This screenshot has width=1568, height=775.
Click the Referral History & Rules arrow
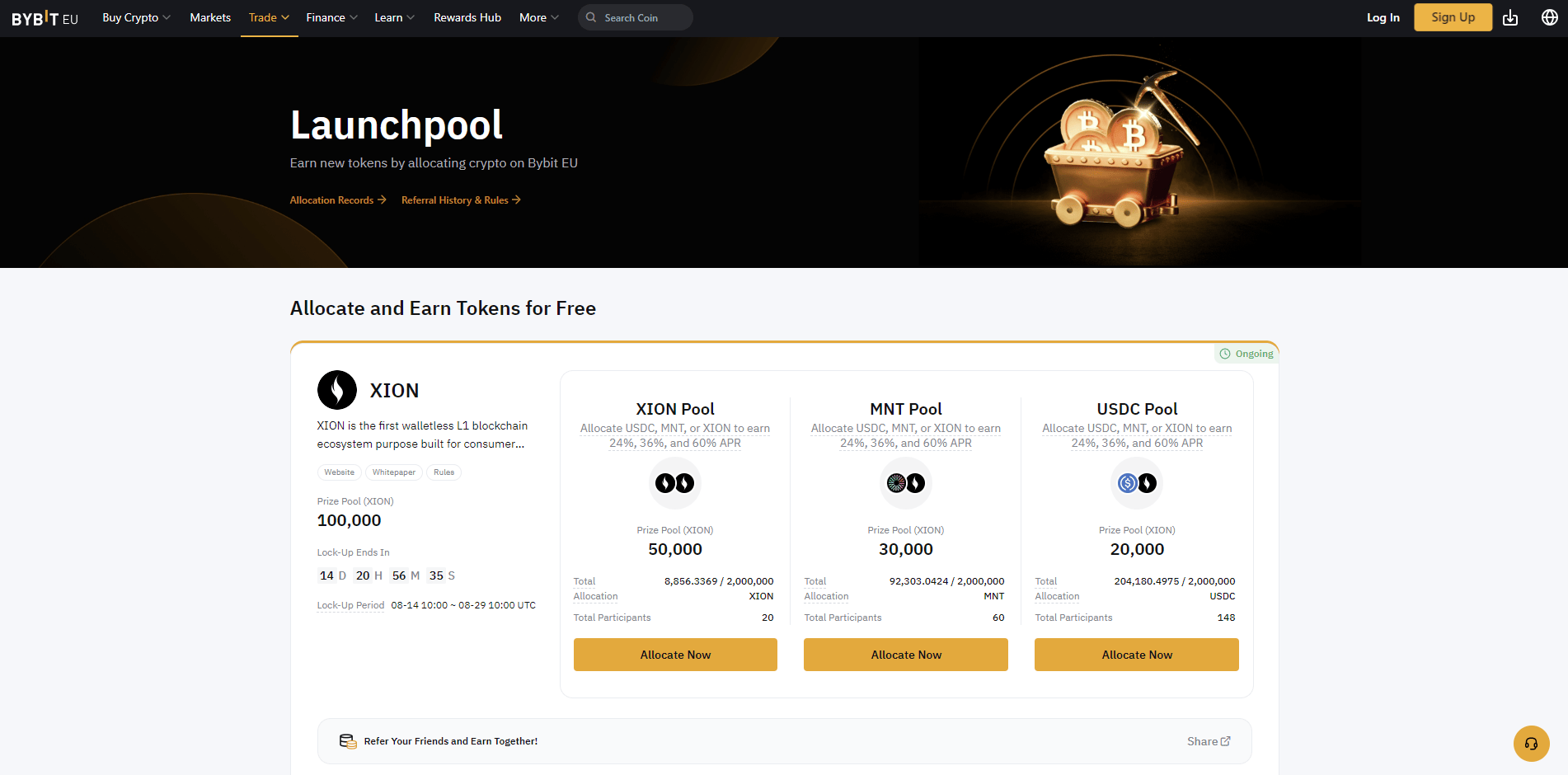pos(516,200)
